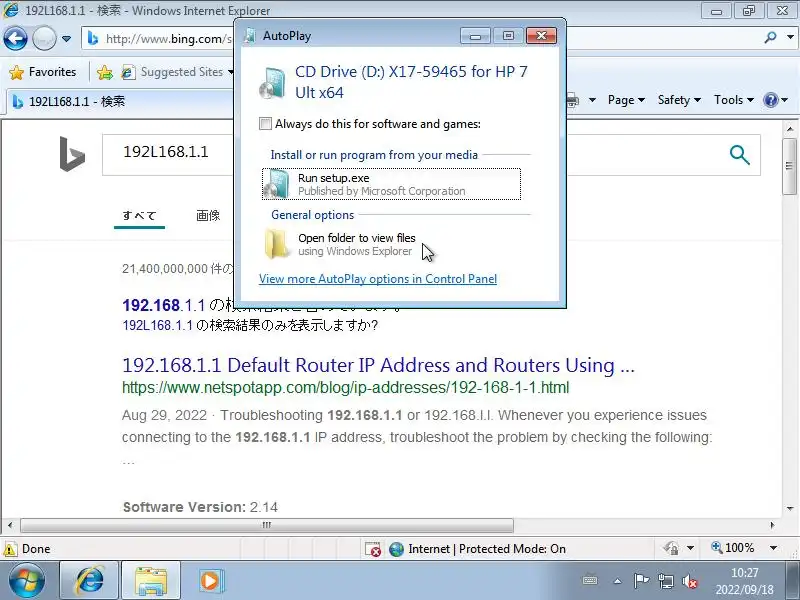Open the Favorites star button
This screenshot has width=800, height=600.
[42, 72]
